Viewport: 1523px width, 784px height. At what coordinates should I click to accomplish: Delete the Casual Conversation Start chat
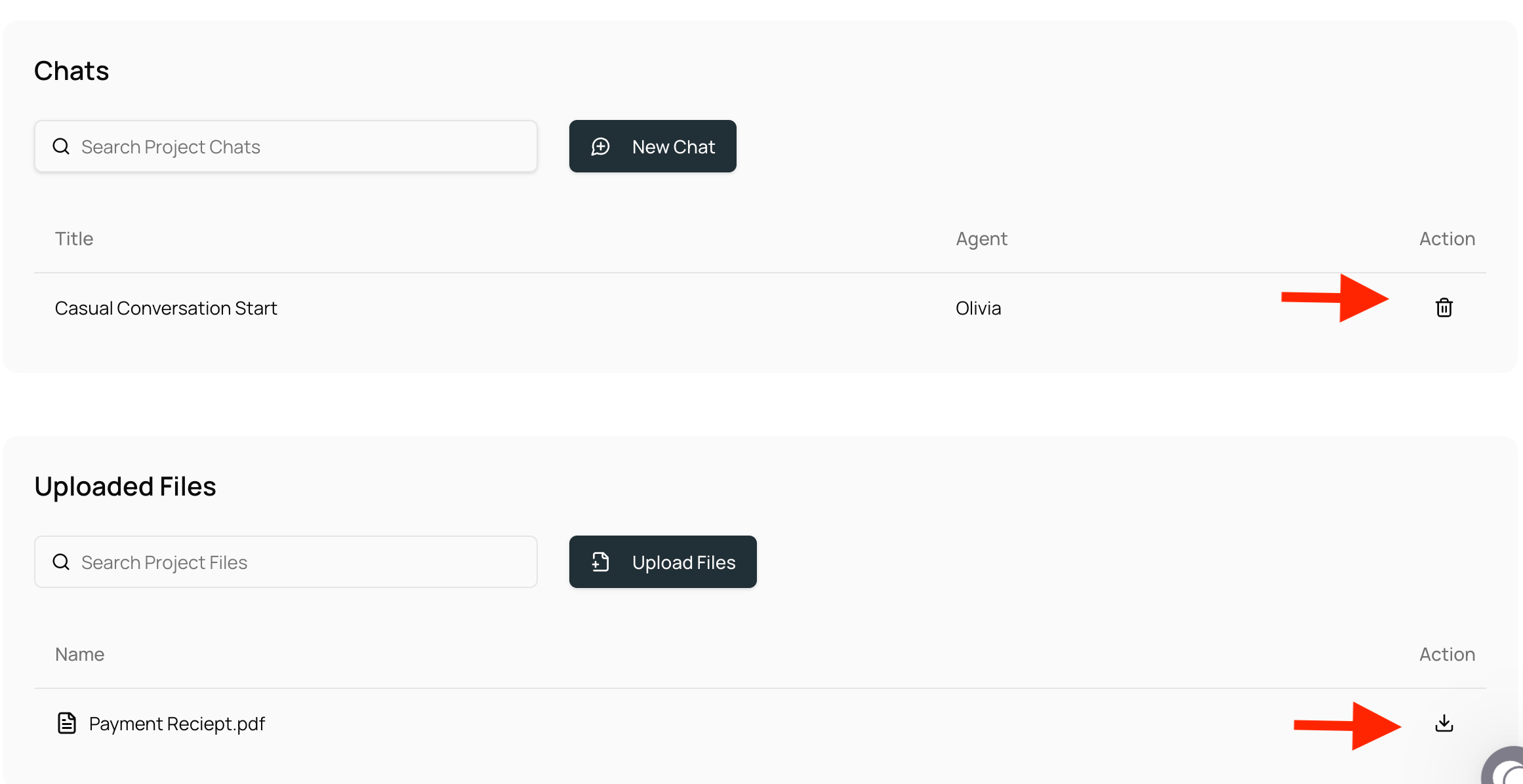[x=1444, y=307]
